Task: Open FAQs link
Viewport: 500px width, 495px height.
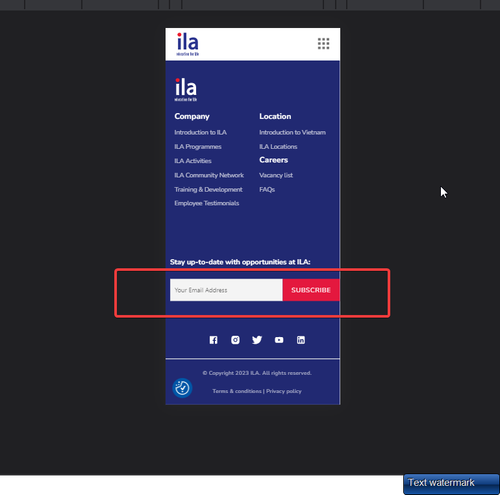Action: (267, 190)
